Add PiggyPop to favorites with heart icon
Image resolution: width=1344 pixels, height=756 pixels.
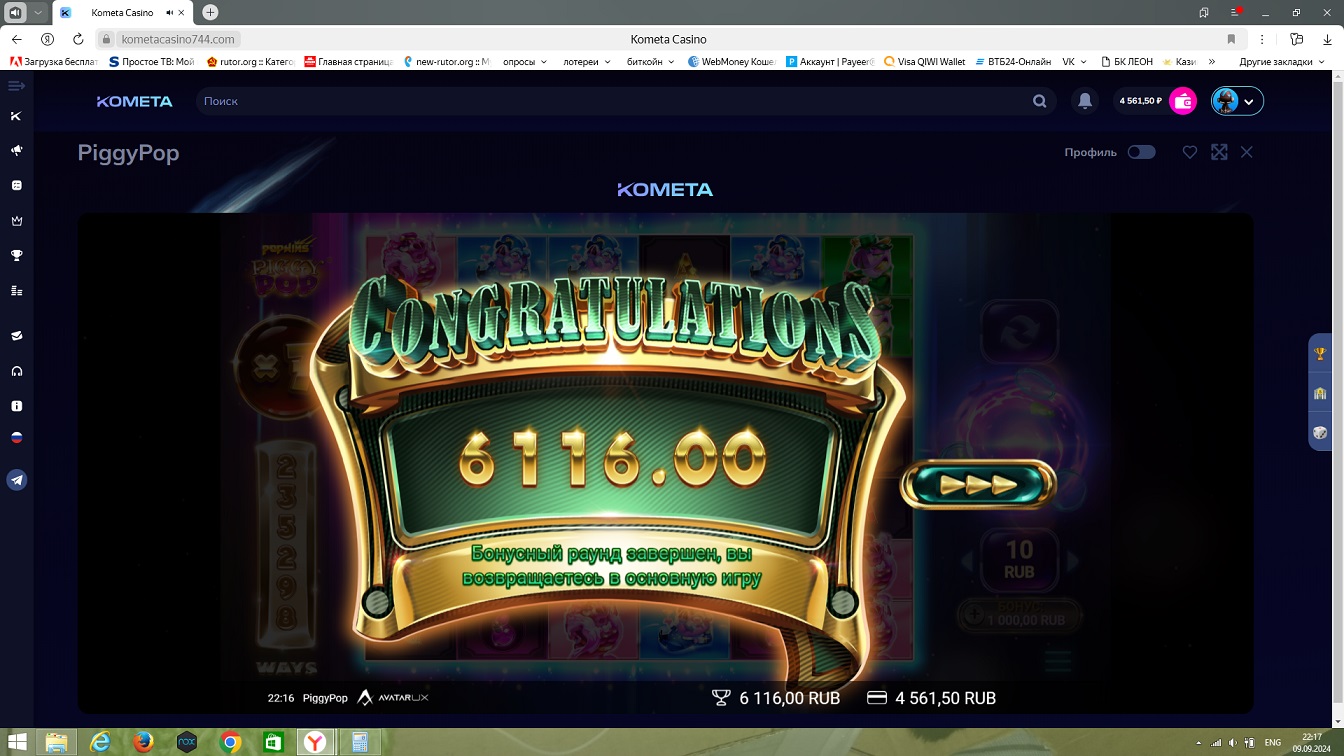coord(1190,152)
